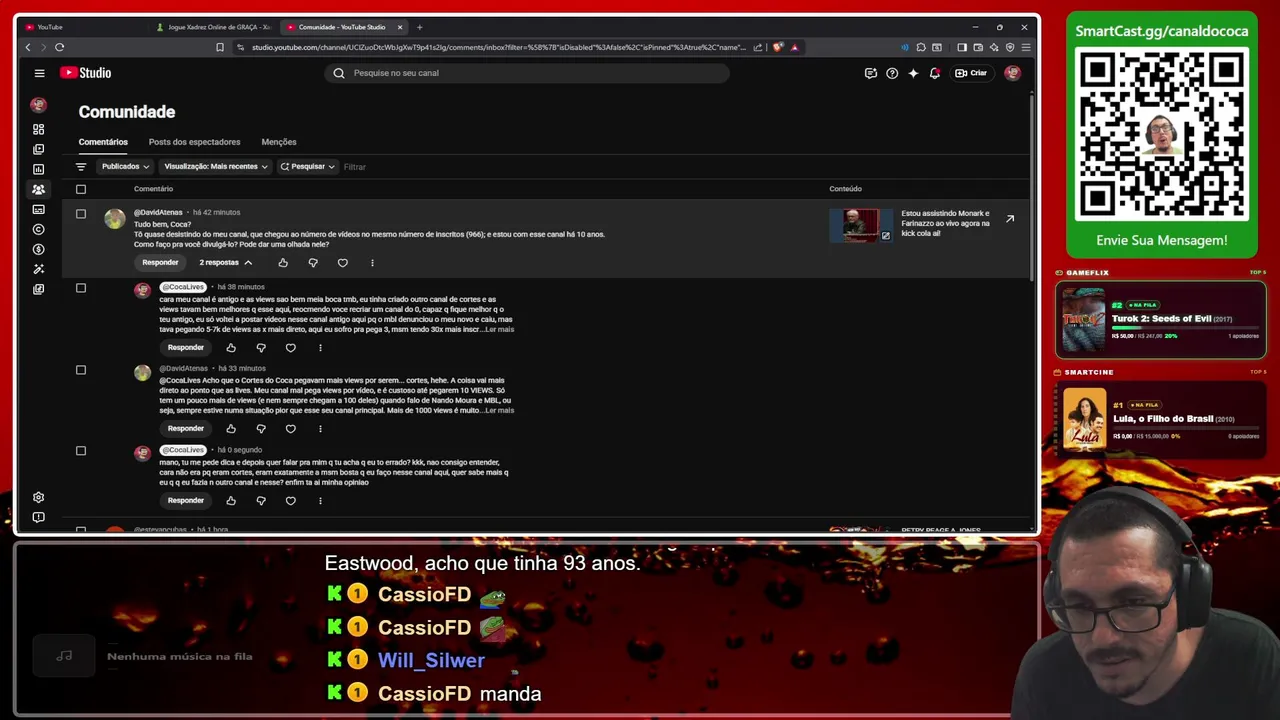Open the Community section in sidebar

pyautogui.click(x=38, y=189)
